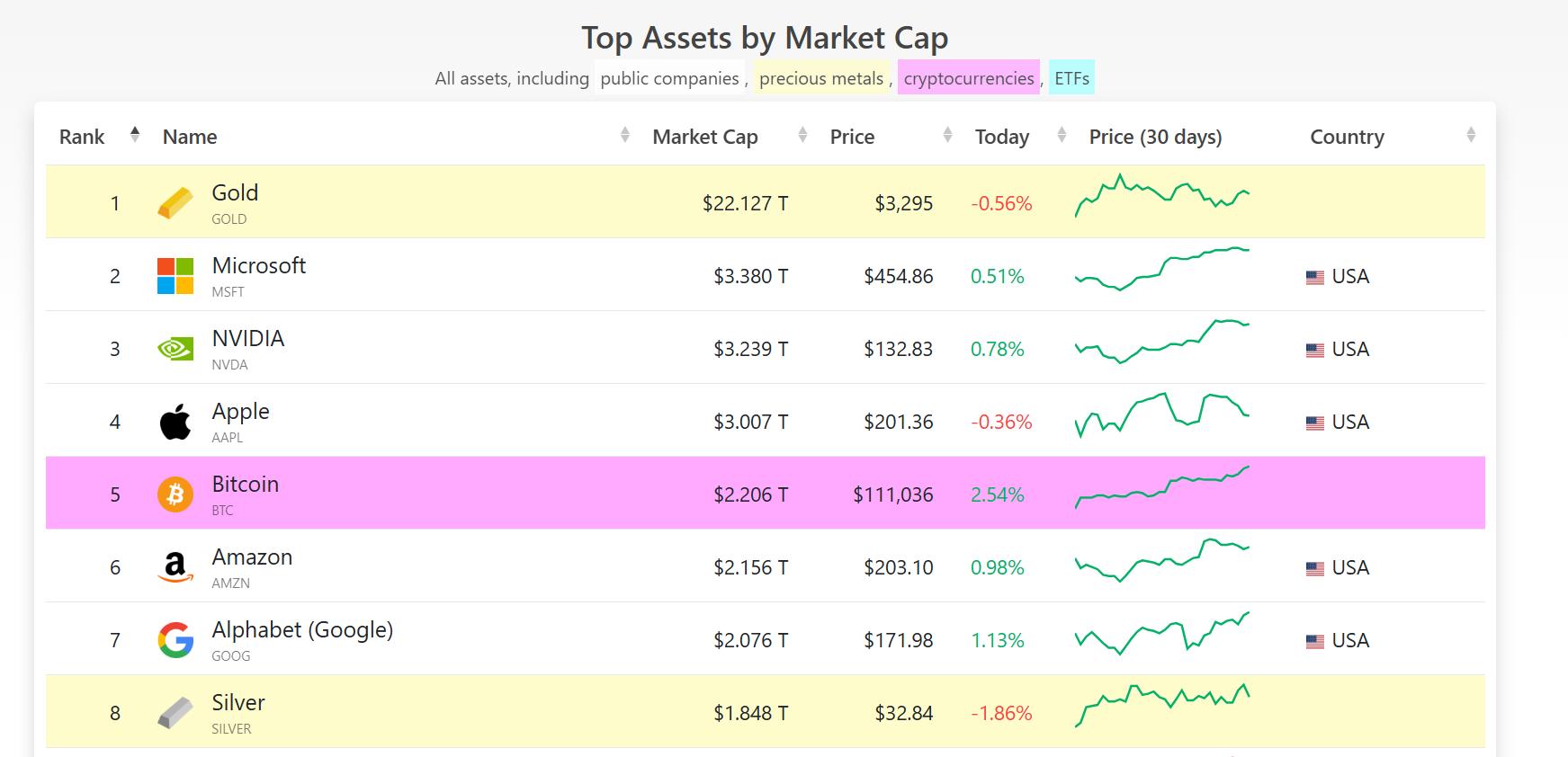Click the Price (30 days) column header
This screenshot has width=1568, height=757.
(x=1155, y=137)
